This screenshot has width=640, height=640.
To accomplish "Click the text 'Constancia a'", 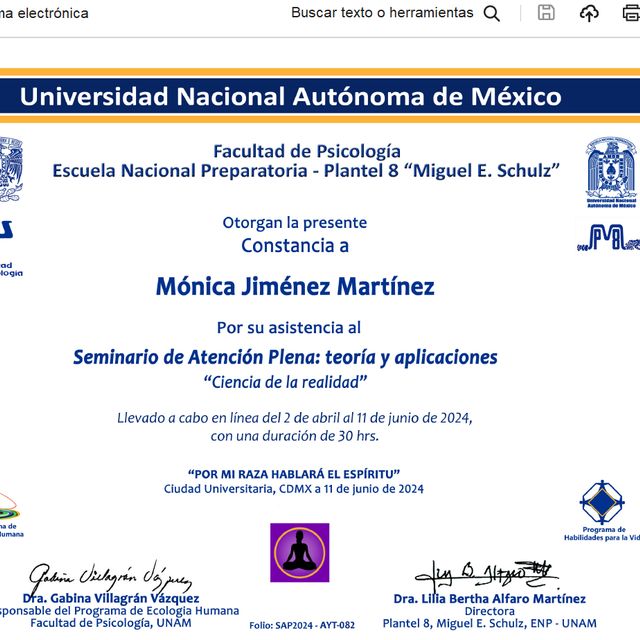I will [295, 246].
